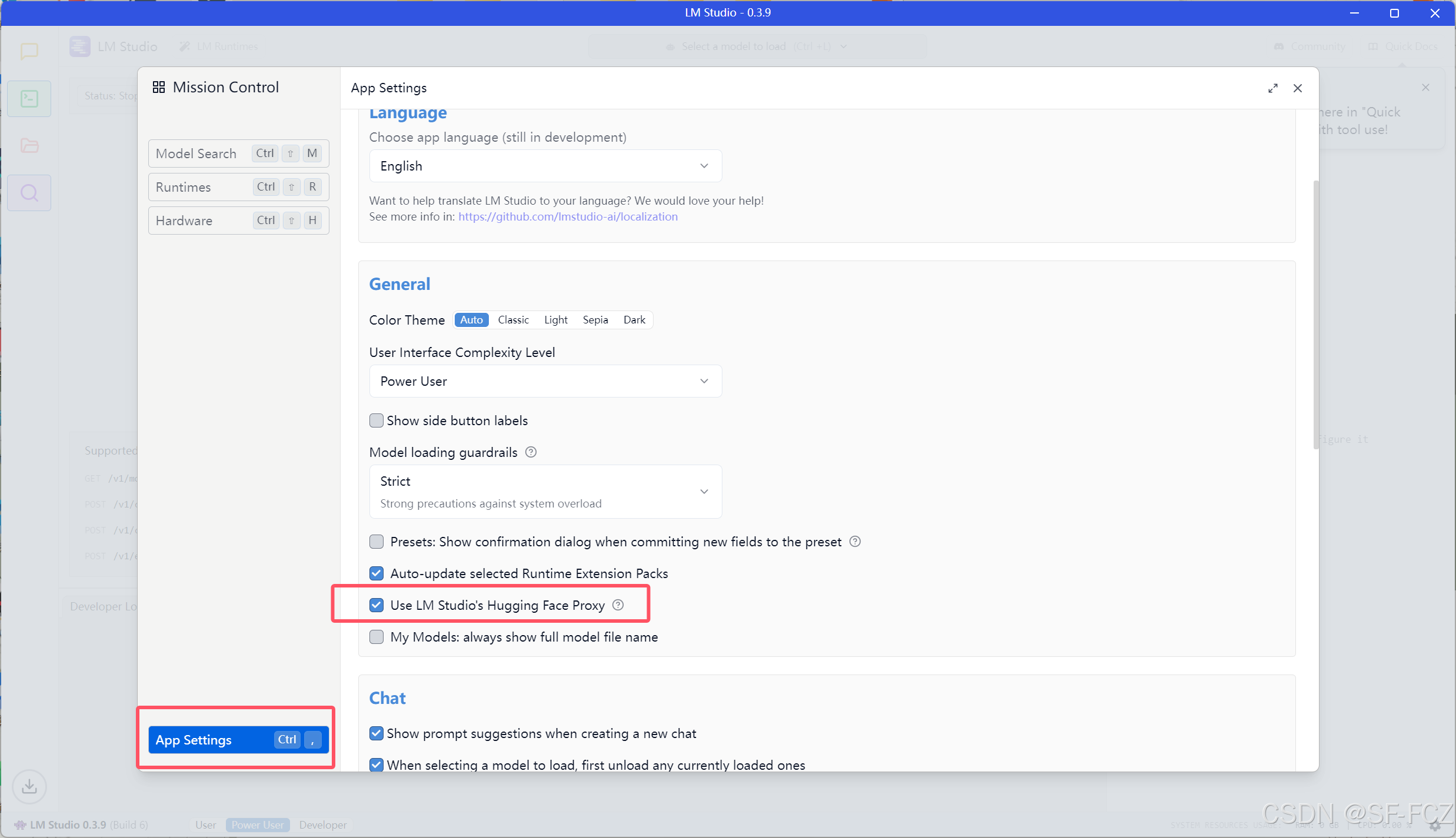Uncheck Use LM Studio's Hugging Face Proxy
The width and height of the screenshot is (1456, 838).
(377, 605)
